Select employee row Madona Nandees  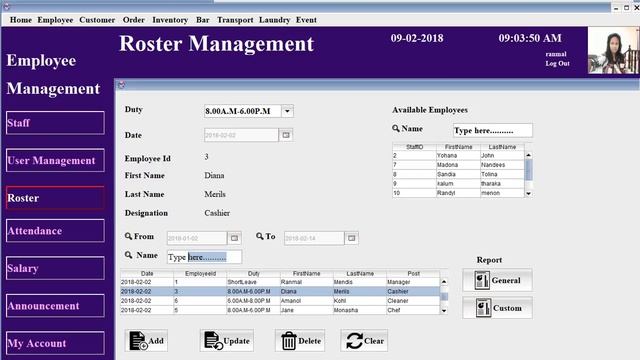pyautogui.click(x=458, y=165)
